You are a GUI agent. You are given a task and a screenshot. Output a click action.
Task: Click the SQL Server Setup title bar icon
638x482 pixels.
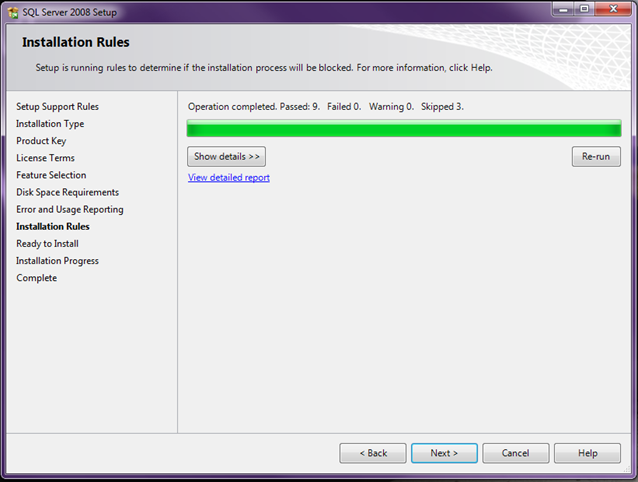pos(13,13)
